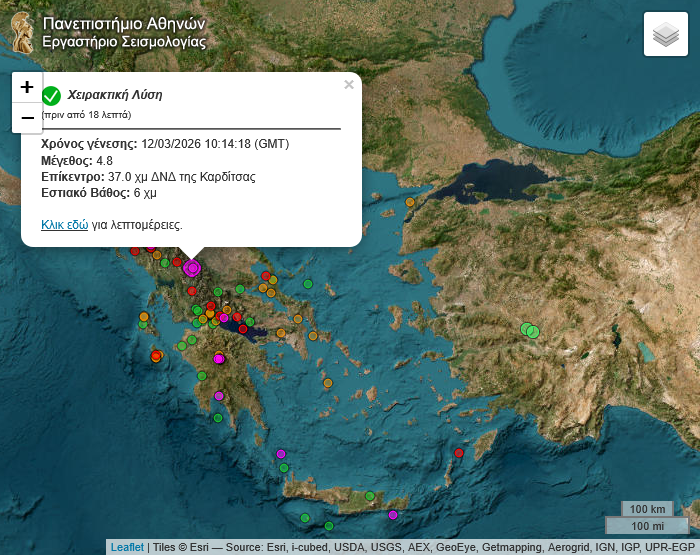Select the light green markers in western Turkey
Screen dimensions: 700x555
530,330
